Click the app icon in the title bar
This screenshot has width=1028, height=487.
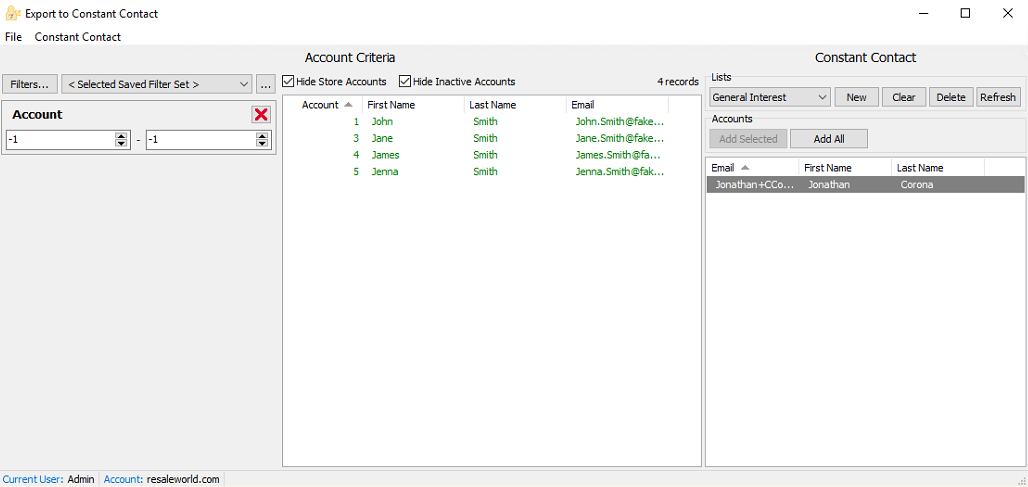click(x=12, y=13)
